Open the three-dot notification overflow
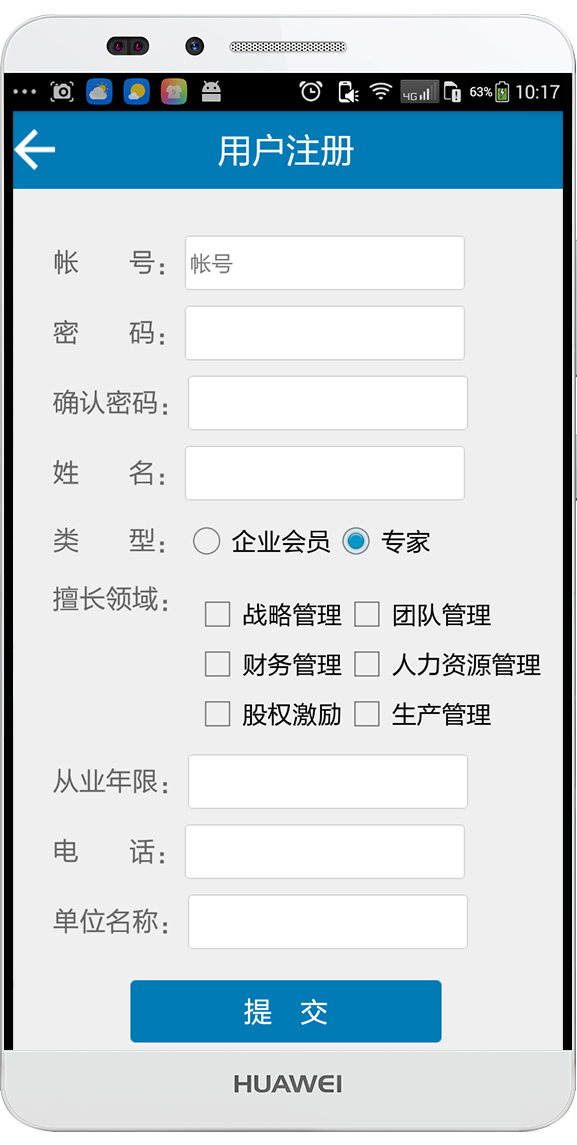Screen dimensions: 577x1145 click(25, 92)
